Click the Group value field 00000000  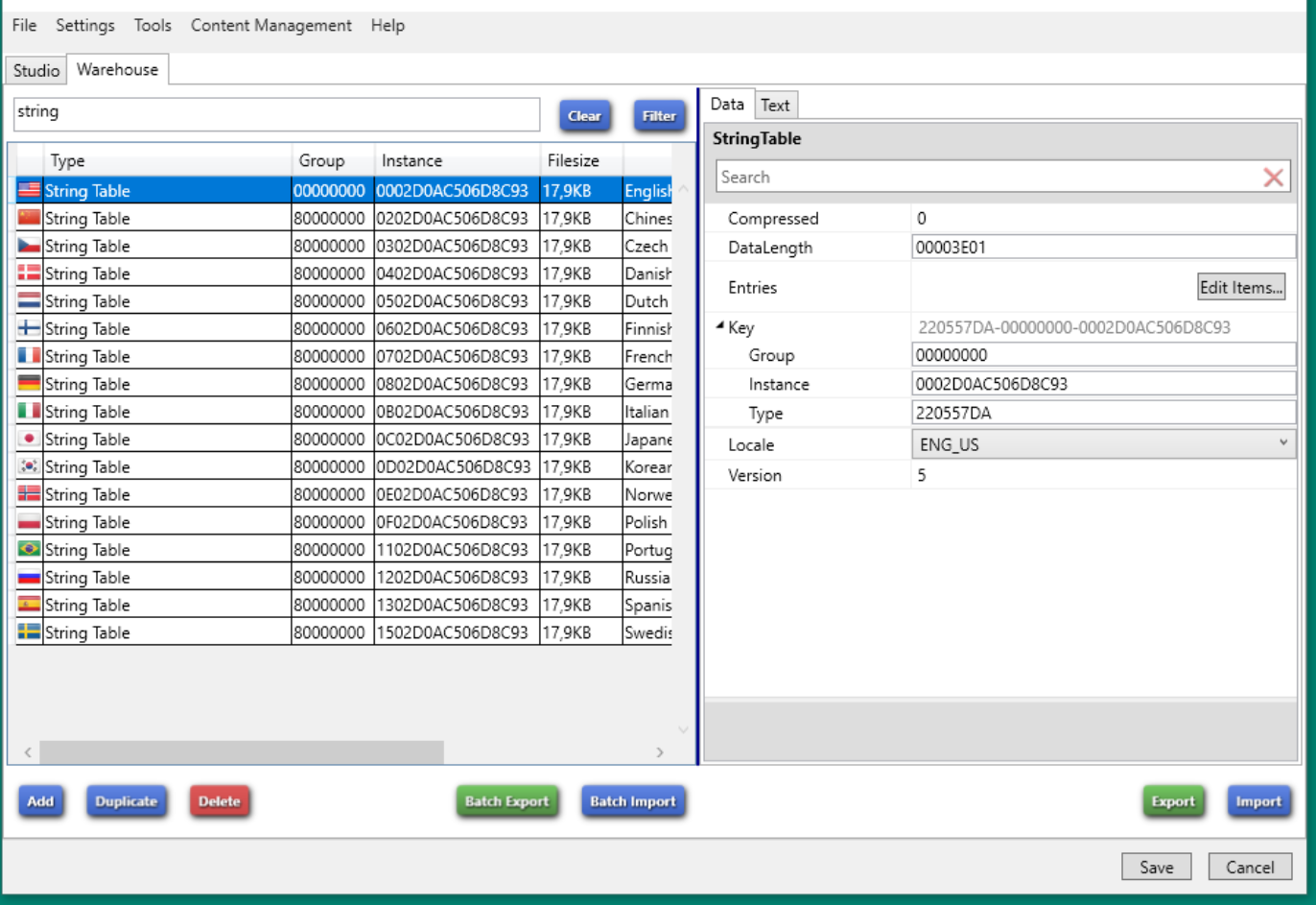tap(1103, 355)
